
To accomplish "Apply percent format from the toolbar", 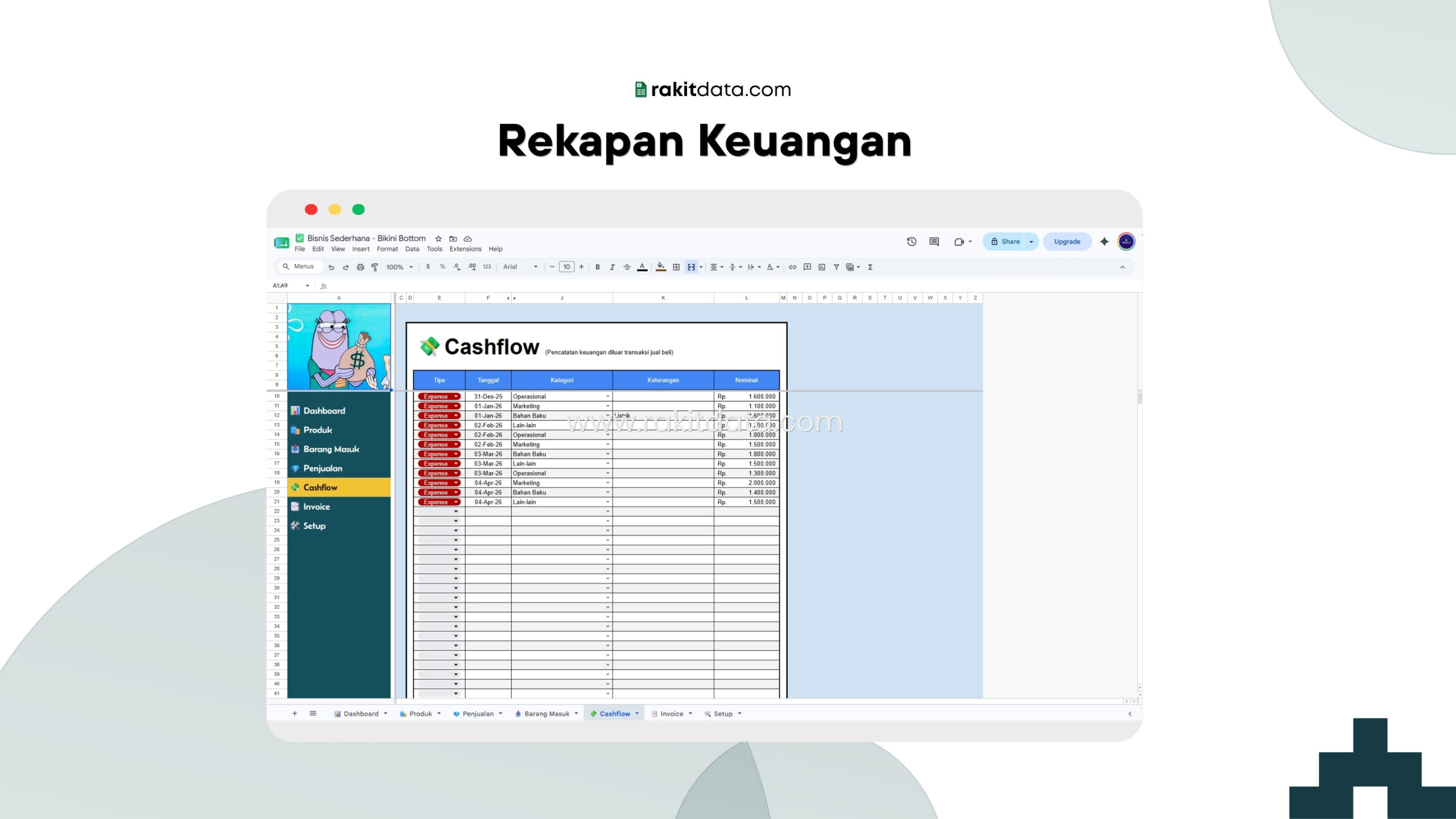I will click(x=442, y=267).
